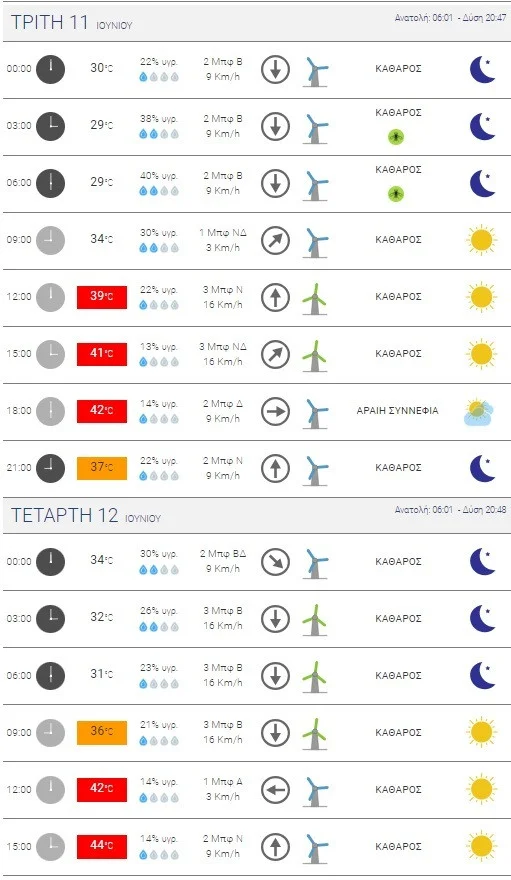The image size is (511, 880).
Task: Click the mosquito icon in Tuesday's 06:00 row
Action: click(396, 194)
